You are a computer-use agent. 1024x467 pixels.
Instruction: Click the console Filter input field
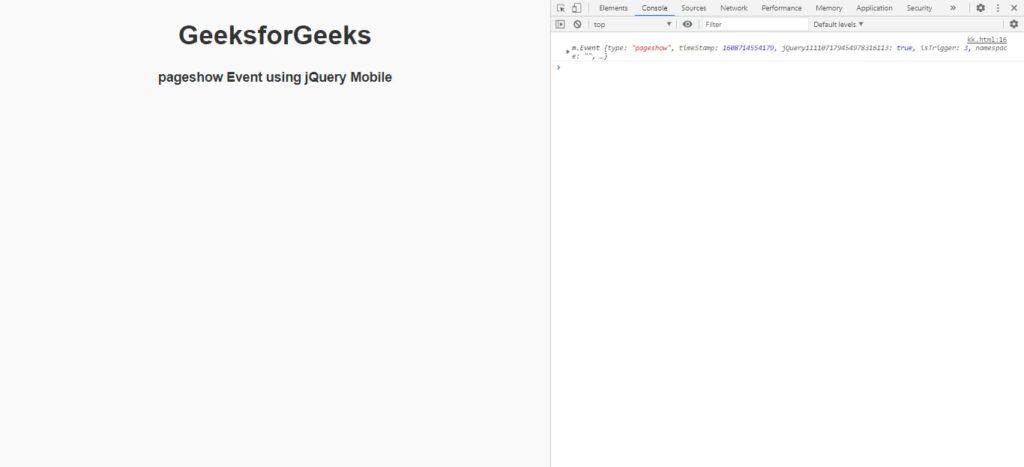pos(754,24)
